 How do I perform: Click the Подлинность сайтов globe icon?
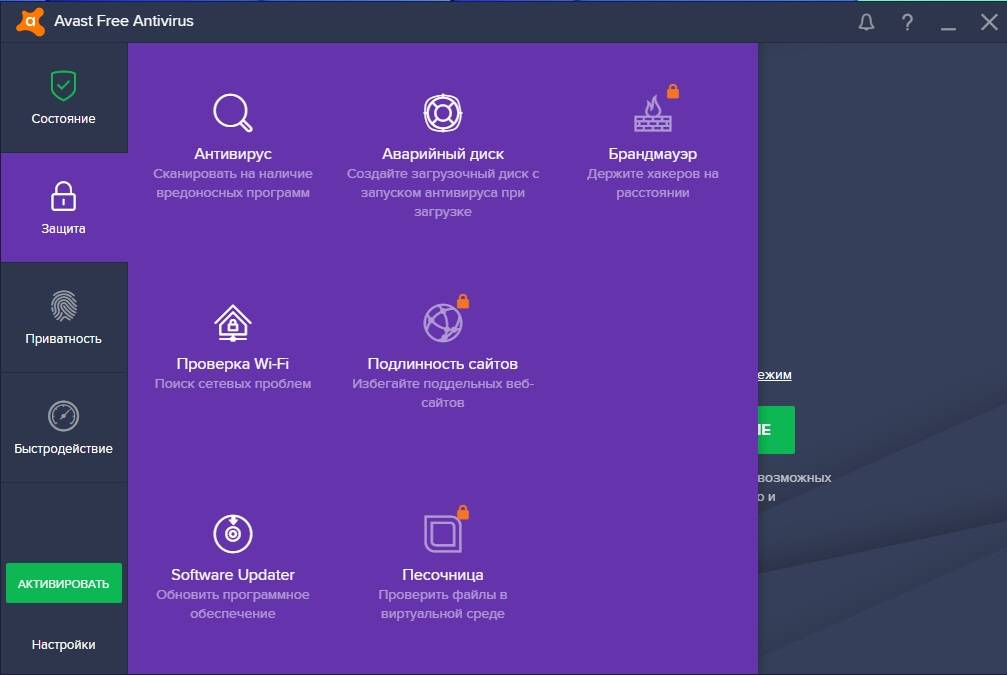(x=442, y=322)
